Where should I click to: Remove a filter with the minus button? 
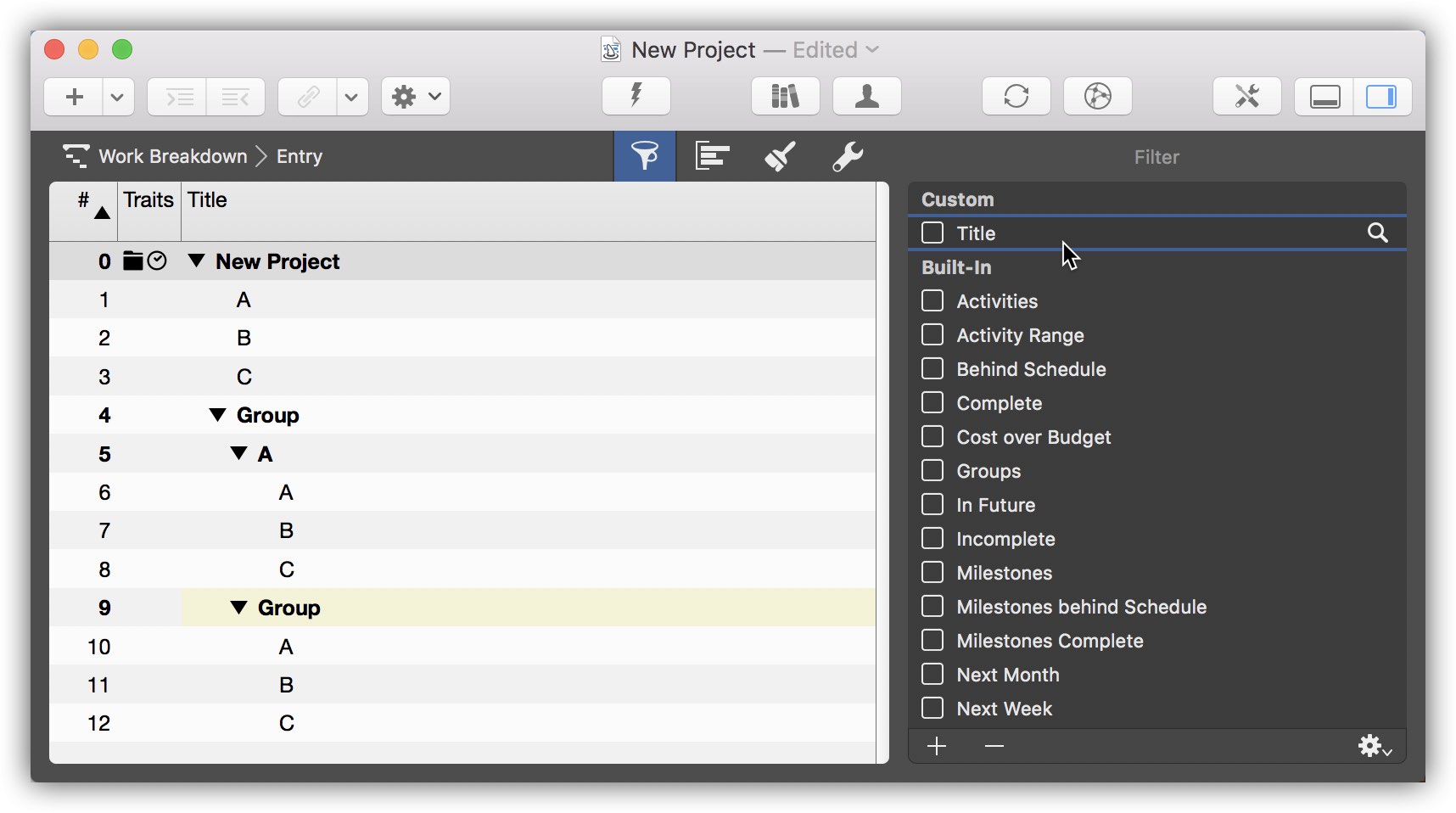click(994, 746)
